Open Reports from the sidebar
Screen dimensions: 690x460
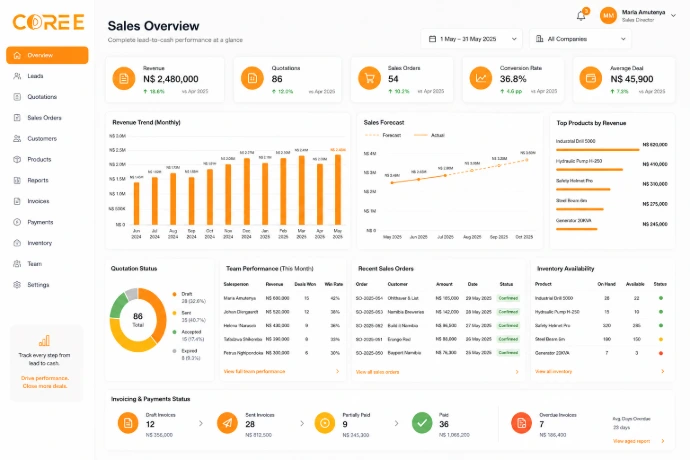[x=47, y=180]
